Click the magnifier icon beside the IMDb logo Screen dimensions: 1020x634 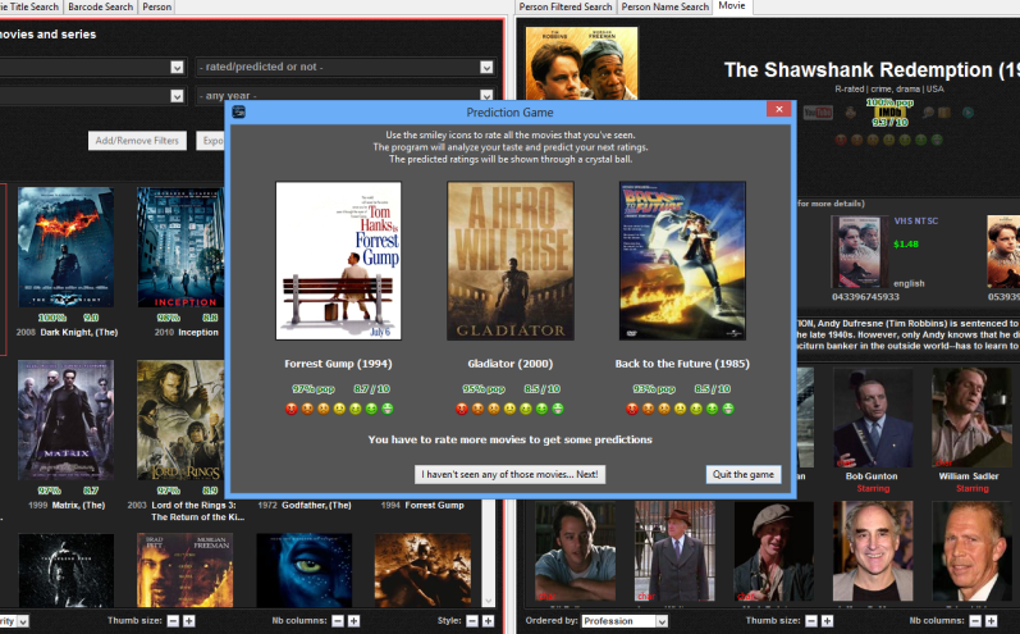click(x=928, y=112)
